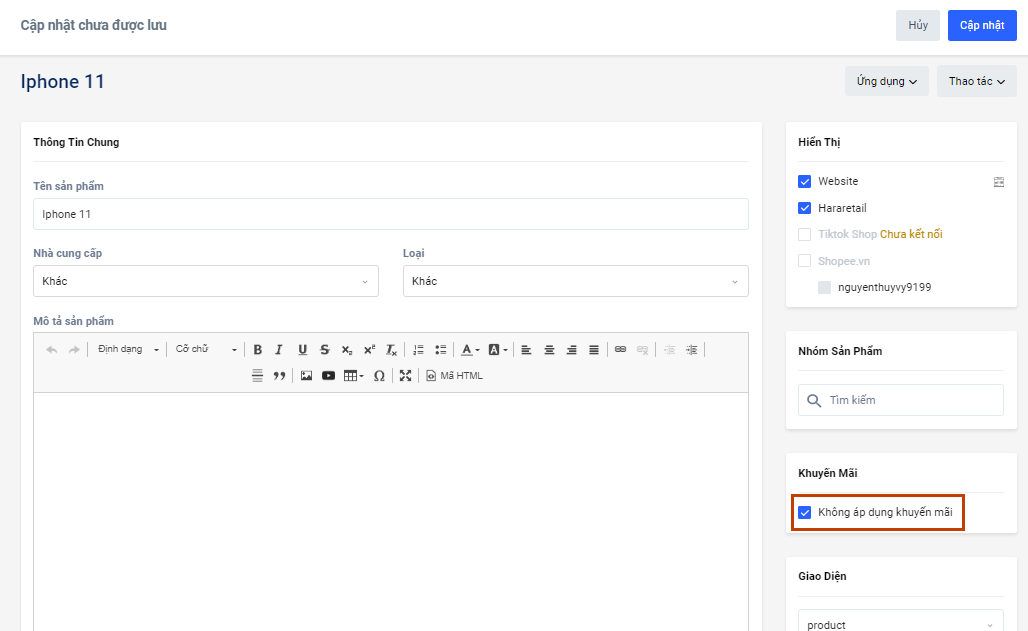Untick "Không áp dụng khuyến mãi" checkbox
1028x631 pixels.
pos(804,513)
